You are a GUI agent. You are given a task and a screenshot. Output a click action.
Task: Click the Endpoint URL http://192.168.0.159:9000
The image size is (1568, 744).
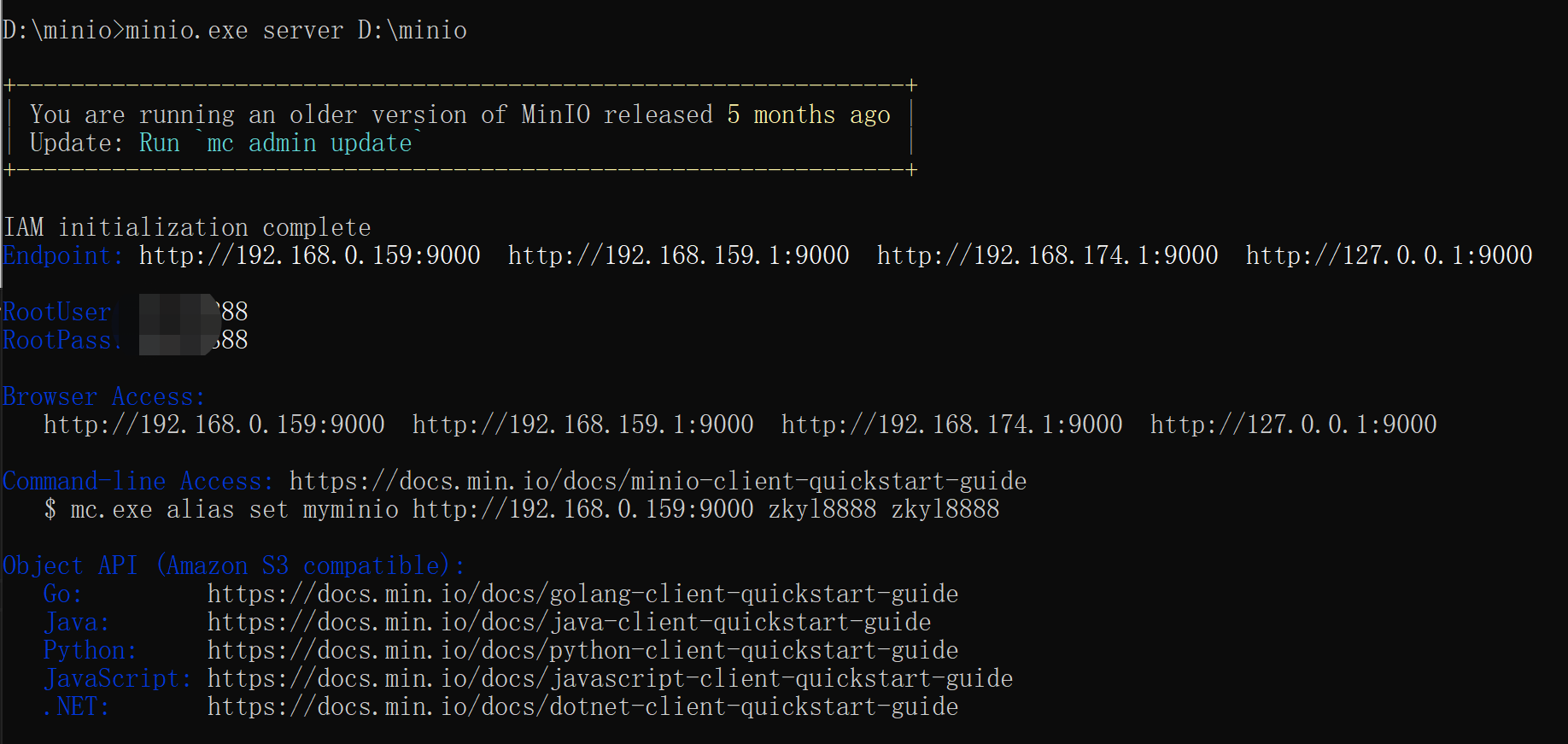[x=310, y=255]
